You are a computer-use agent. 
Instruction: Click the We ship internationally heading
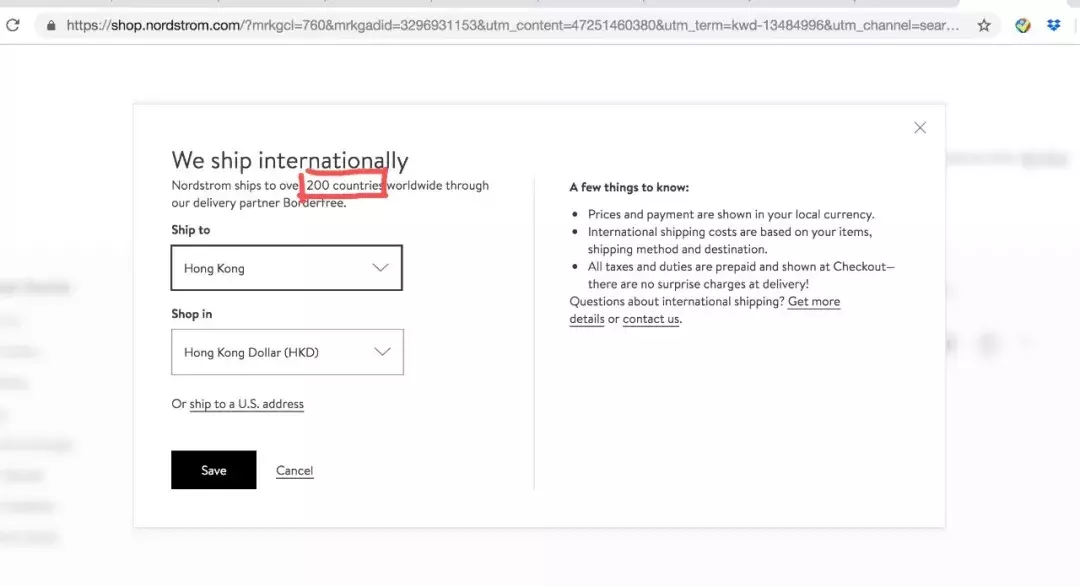pyautogui.click(x=290, y=160)
